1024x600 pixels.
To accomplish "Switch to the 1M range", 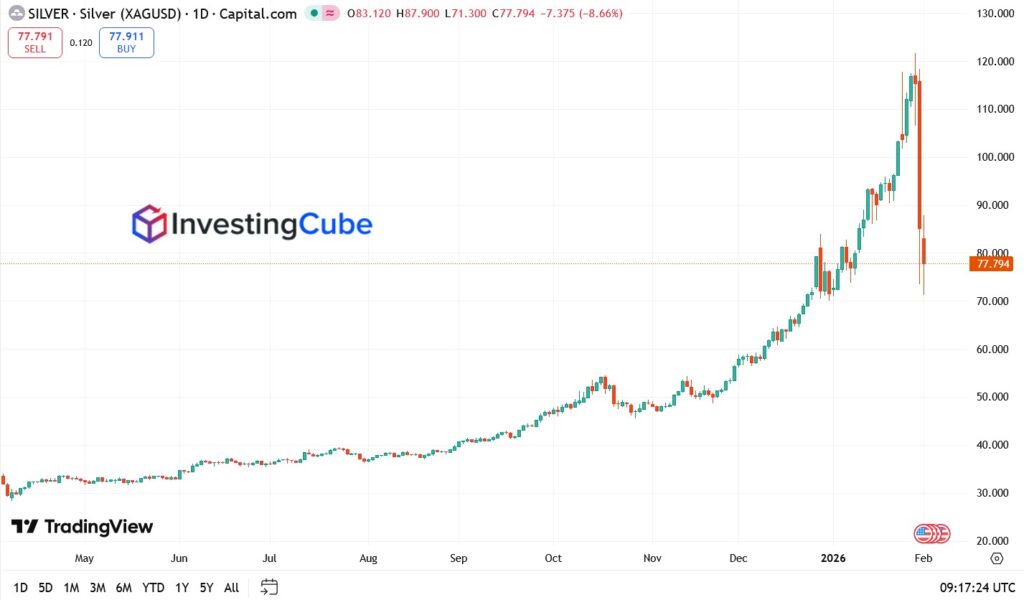I will pos(71,588).
